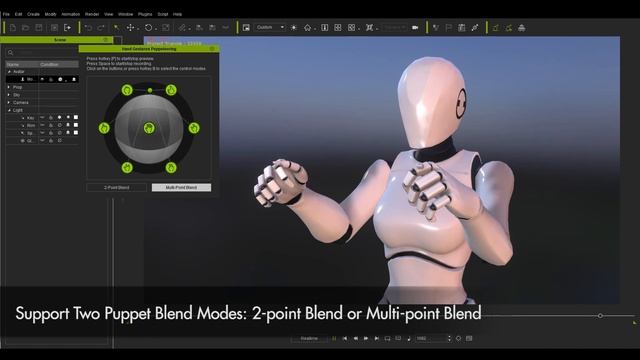This screenshot has width=640, height=360.
Task: Click the Open Project folder icon
Action: pos(25,28)
